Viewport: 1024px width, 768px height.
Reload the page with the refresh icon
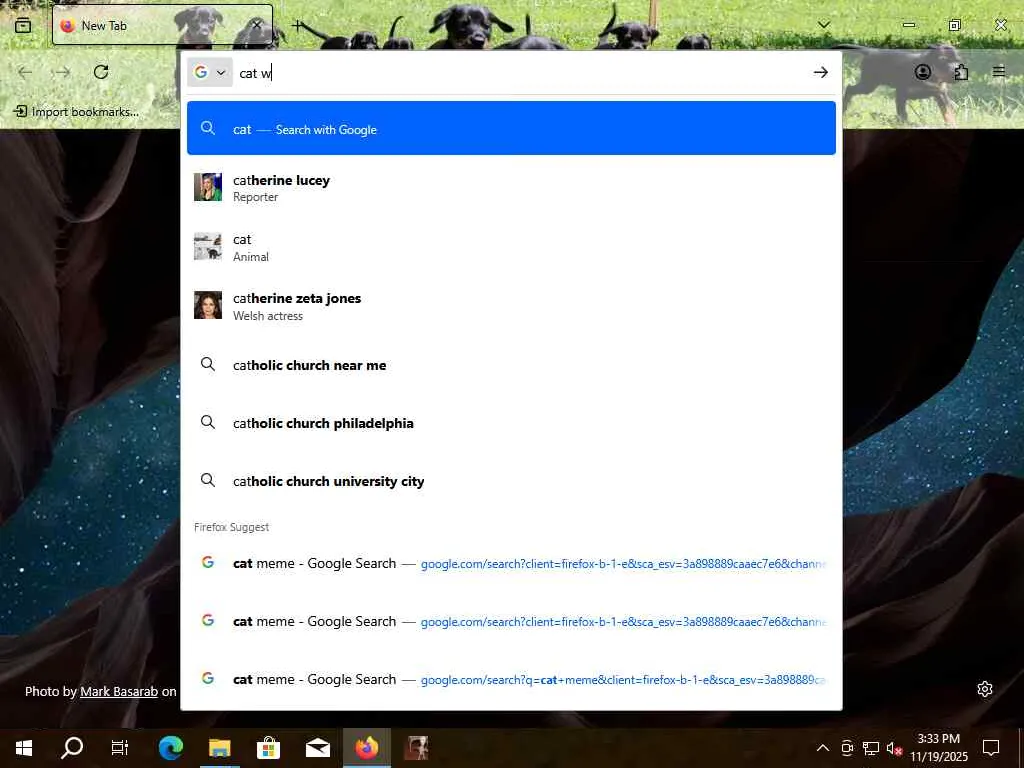[x=101, y=72]
